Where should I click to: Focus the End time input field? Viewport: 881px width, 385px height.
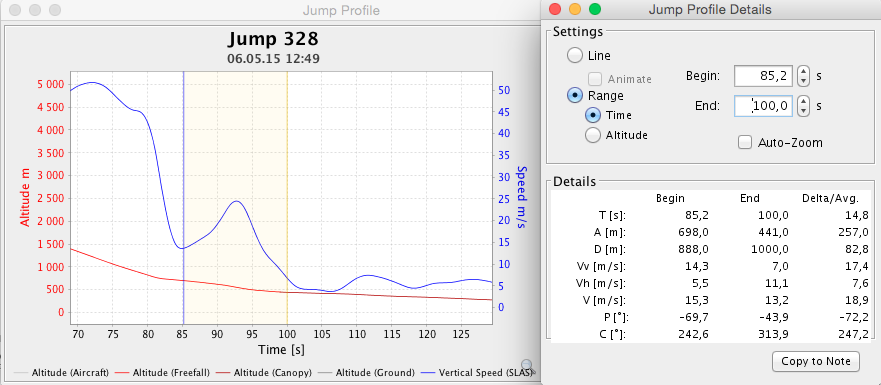763,105
